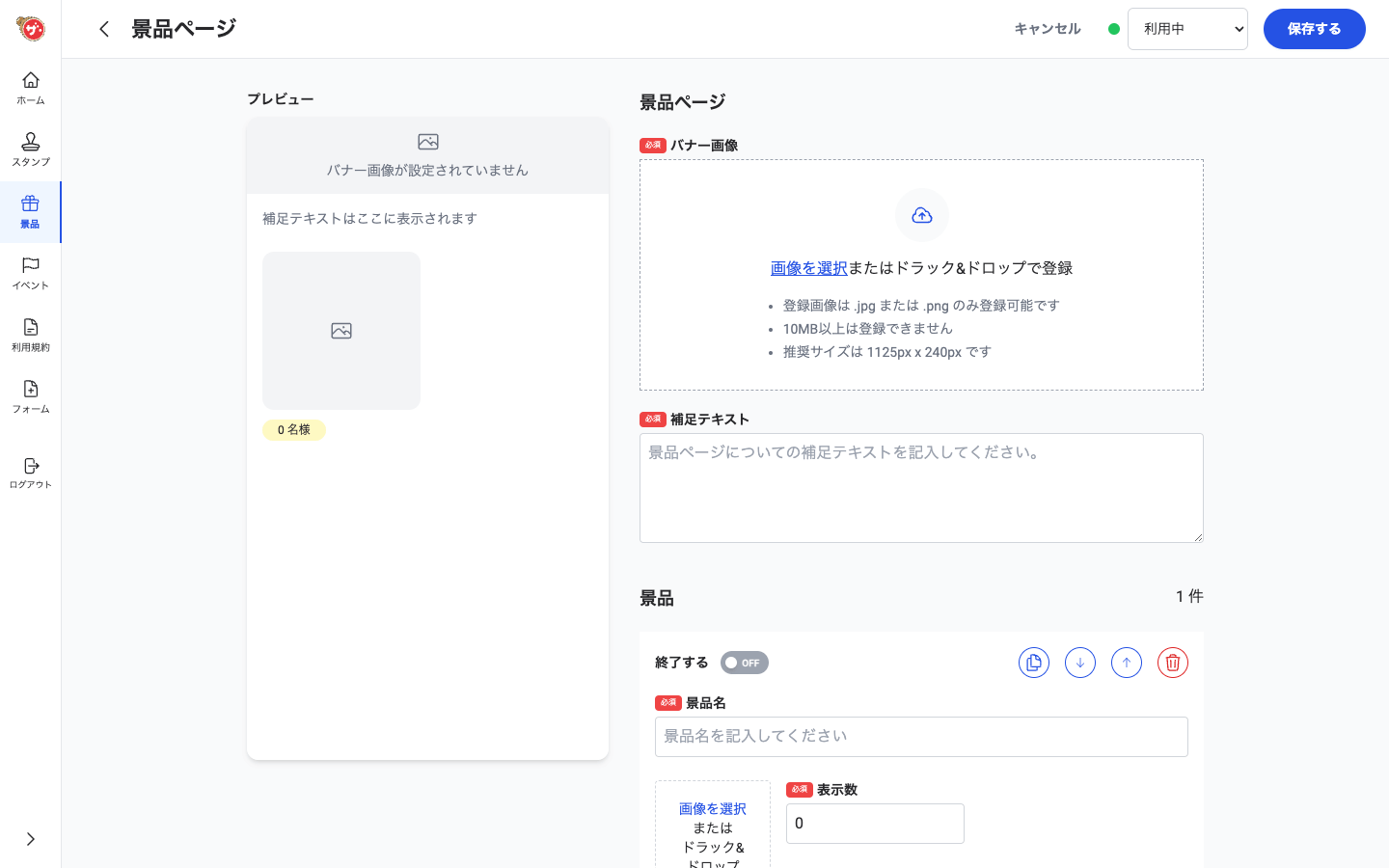The width and height of the screenshot is (1389, 868).
Task: Open the ホーム section via home icon
Action: (x=30, y=88)
